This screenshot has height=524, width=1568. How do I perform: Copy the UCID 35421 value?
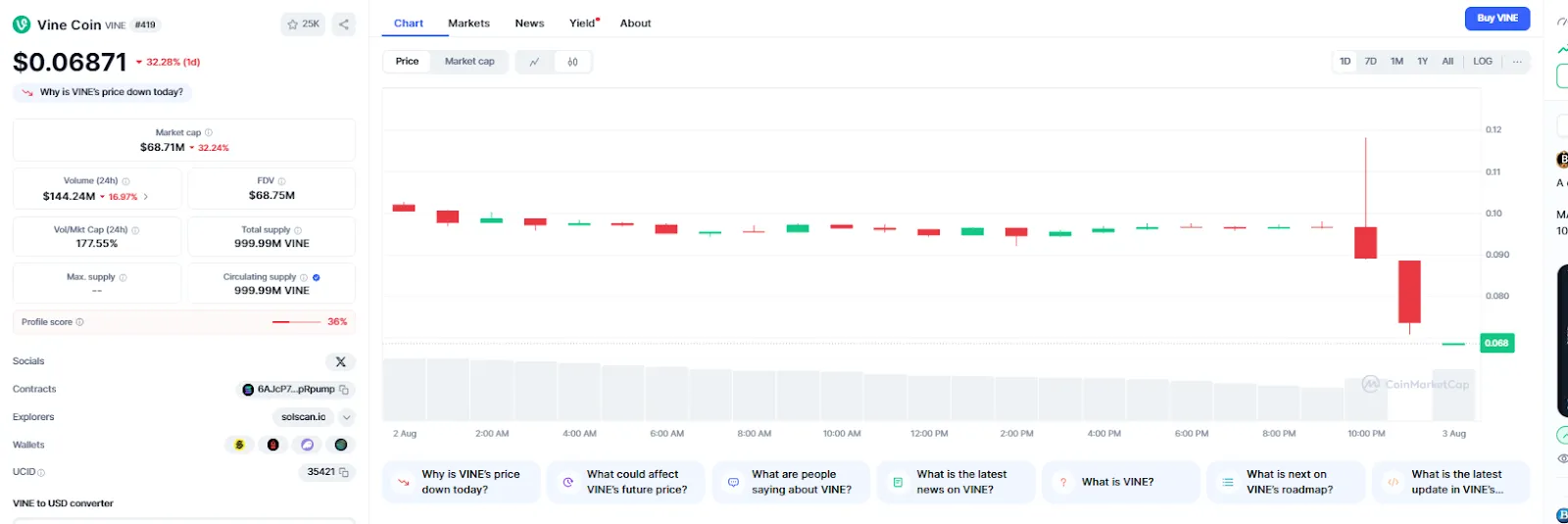click(343, 472)
